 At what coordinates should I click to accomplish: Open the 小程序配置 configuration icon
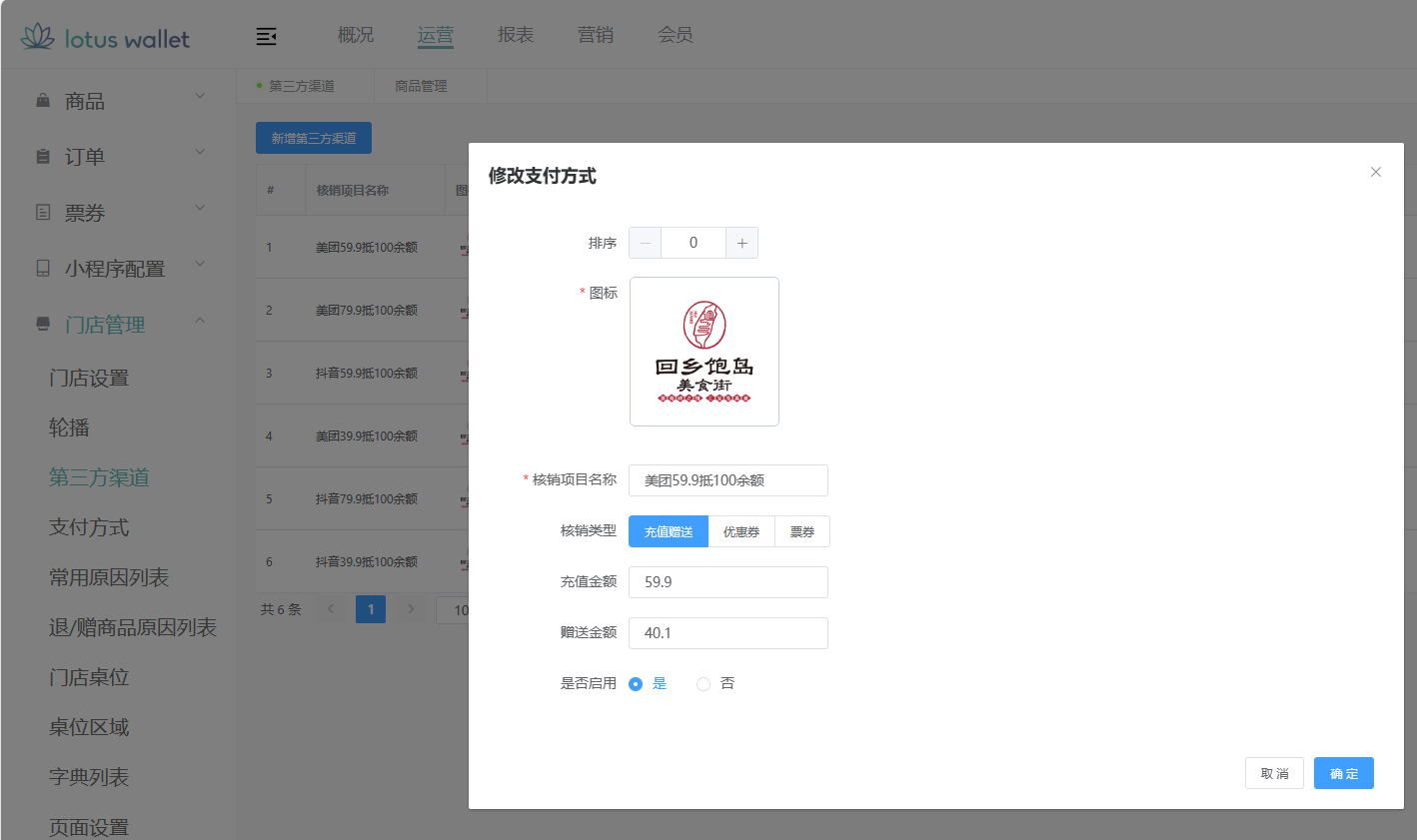click(41, 268)
